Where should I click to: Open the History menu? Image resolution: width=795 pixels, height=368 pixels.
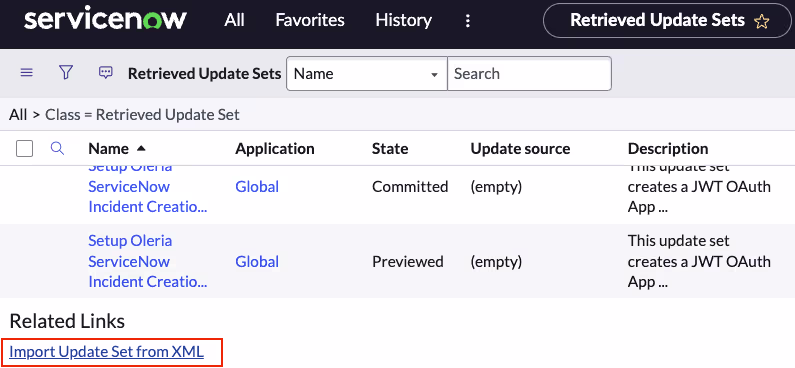(404, 20)
